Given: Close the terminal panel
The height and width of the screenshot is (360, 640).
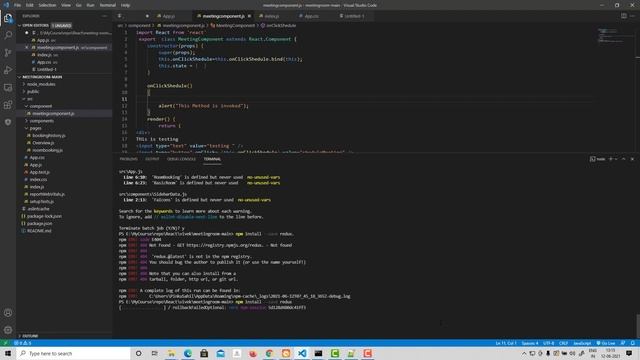Looking at the screenshot, I should (x=632, y=159).
